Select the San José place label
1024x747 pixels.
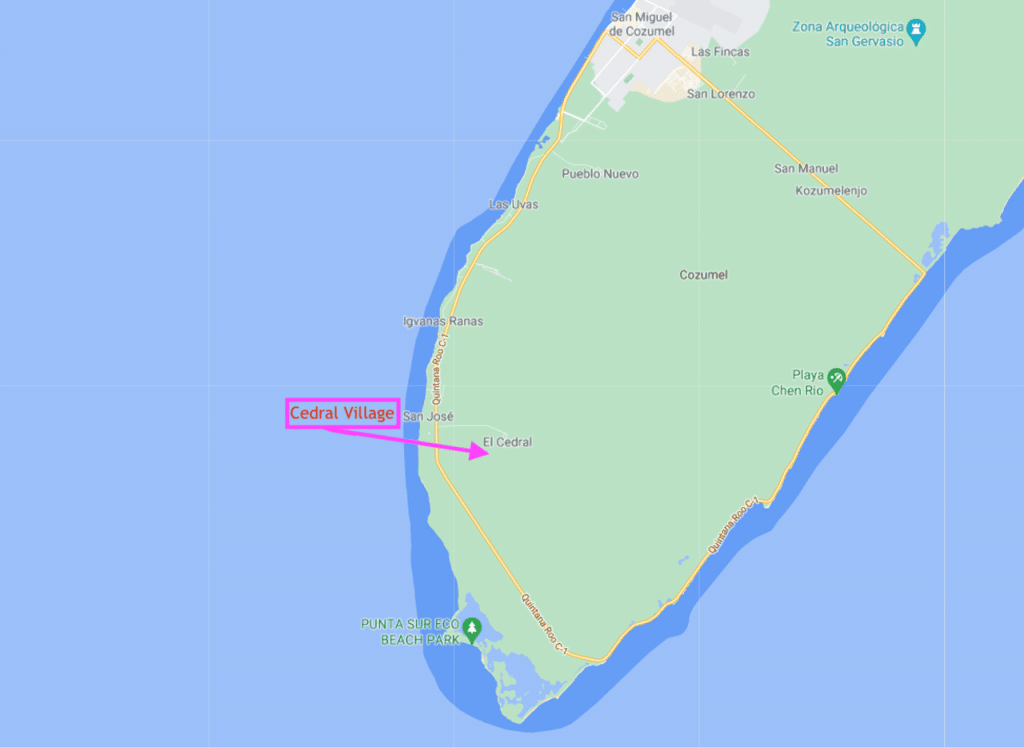[428, 416]
